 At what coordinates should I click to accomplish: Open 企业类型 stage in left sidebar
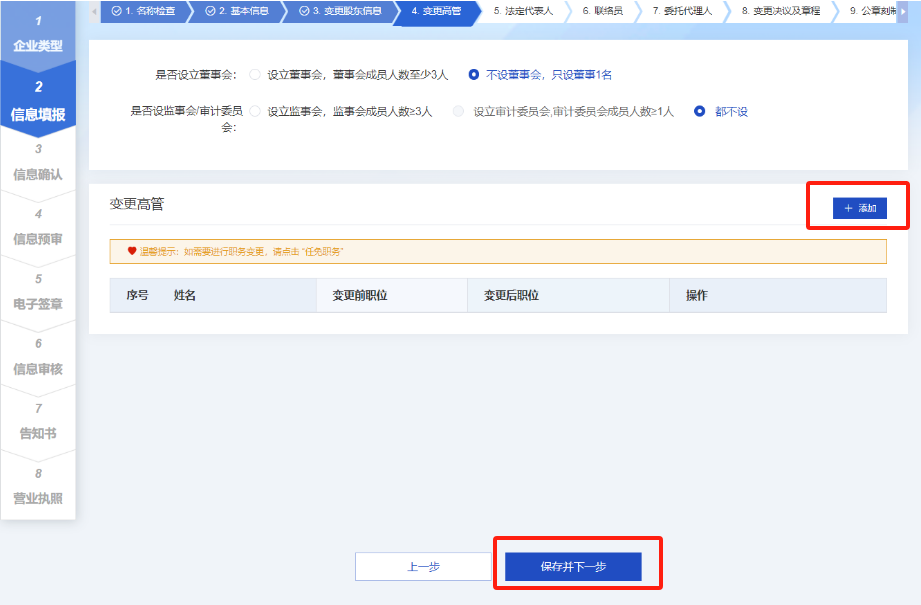(x=38, y=35)
